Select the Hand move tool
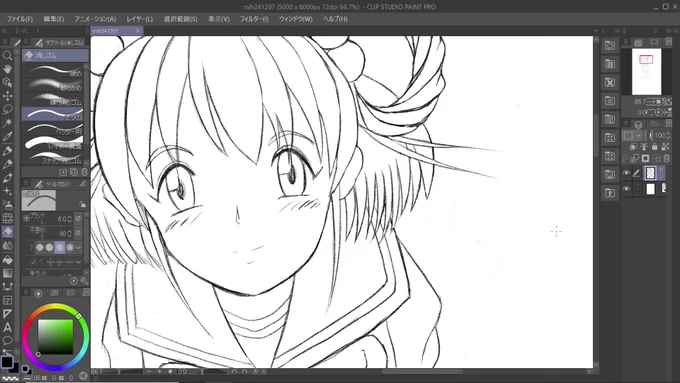 (x=7, y=69)
